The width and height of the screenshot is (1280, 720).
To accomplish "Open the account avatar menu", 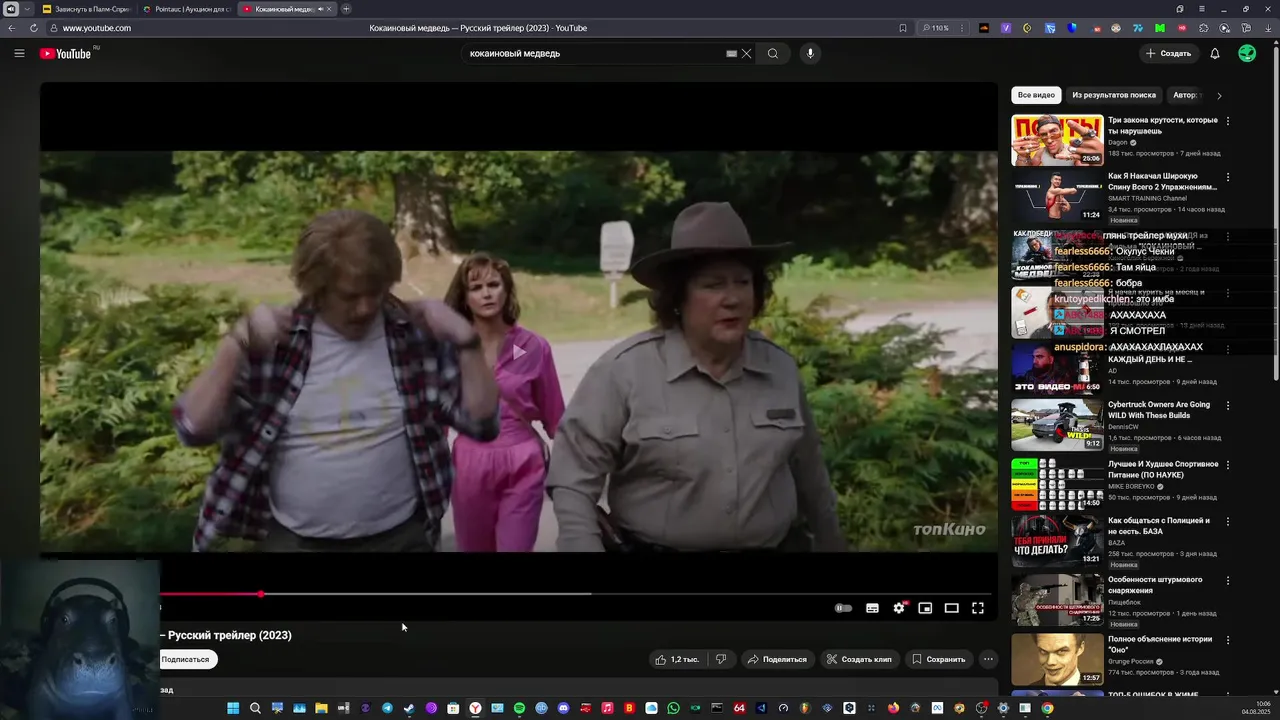I will [x=1247, y=53].
